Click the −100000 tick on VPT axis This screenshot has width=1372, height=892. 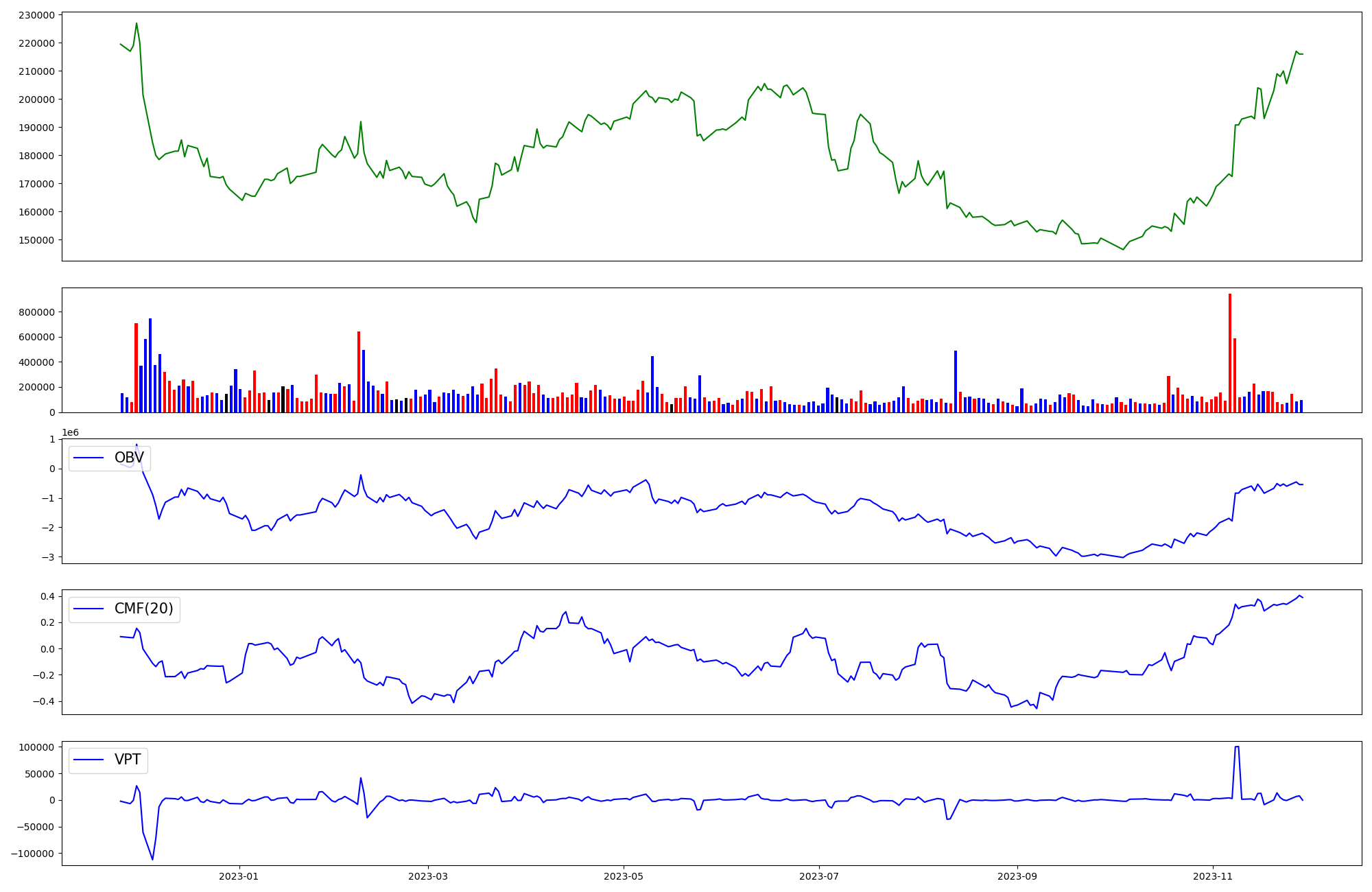(x=31, y=854)
